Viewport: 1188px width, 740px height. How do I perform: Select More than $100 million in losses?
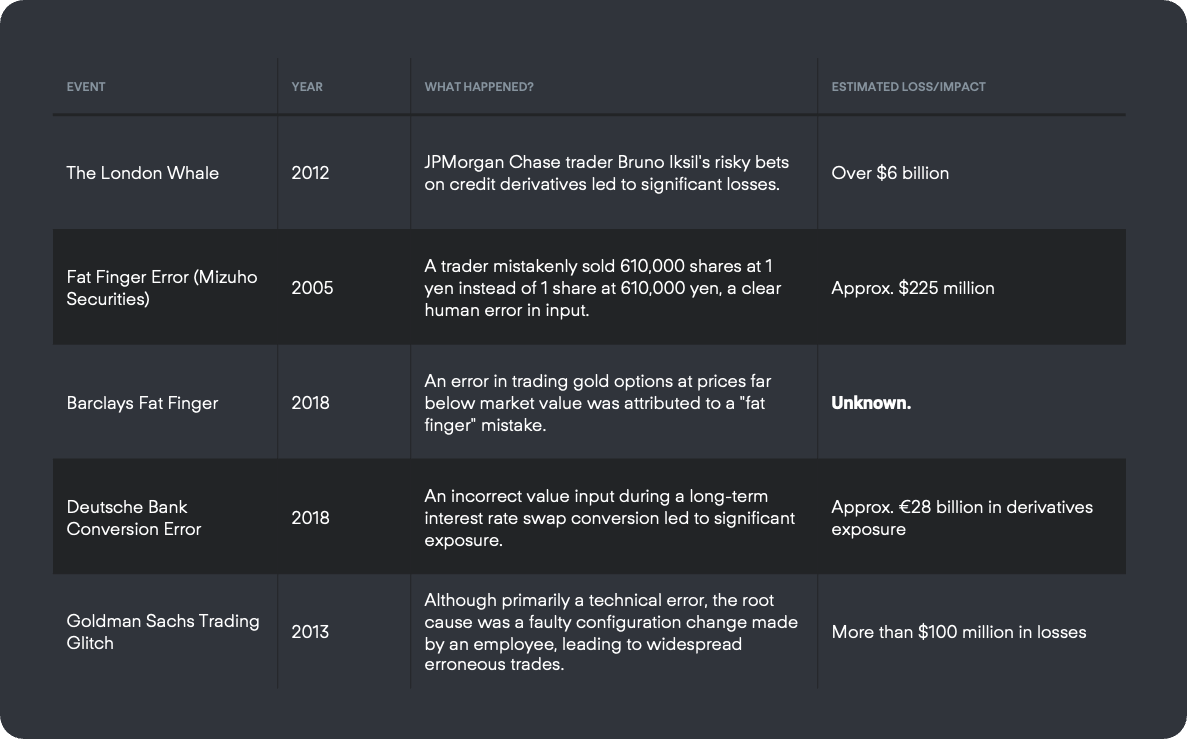959,632
